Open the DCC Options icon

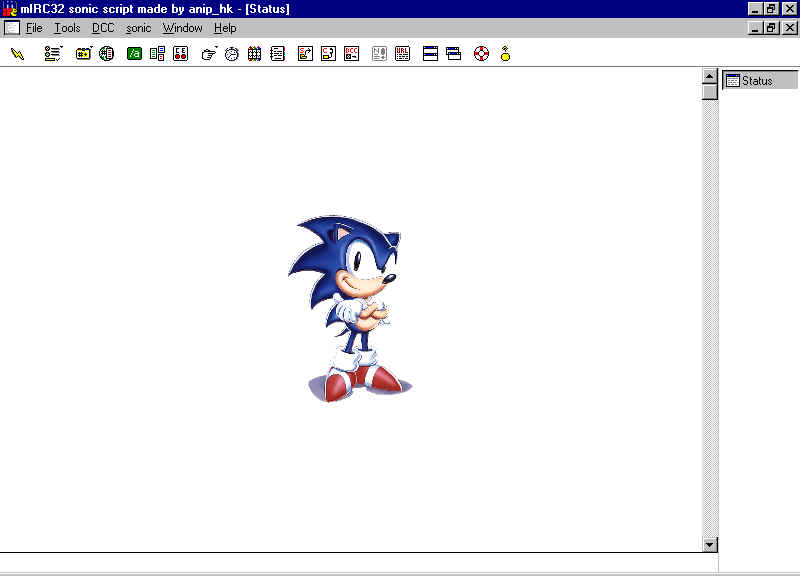(352, 54)
